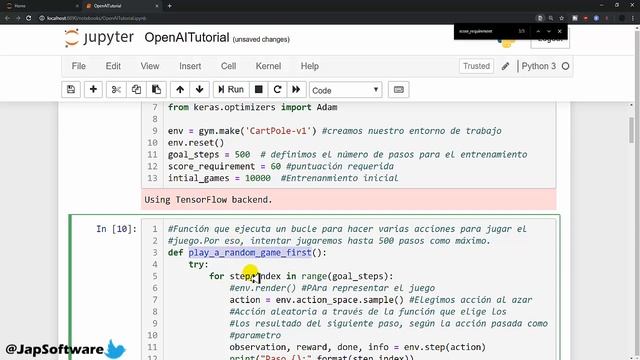
Task: Go to next find-in-page match
Action: point(549,31)
